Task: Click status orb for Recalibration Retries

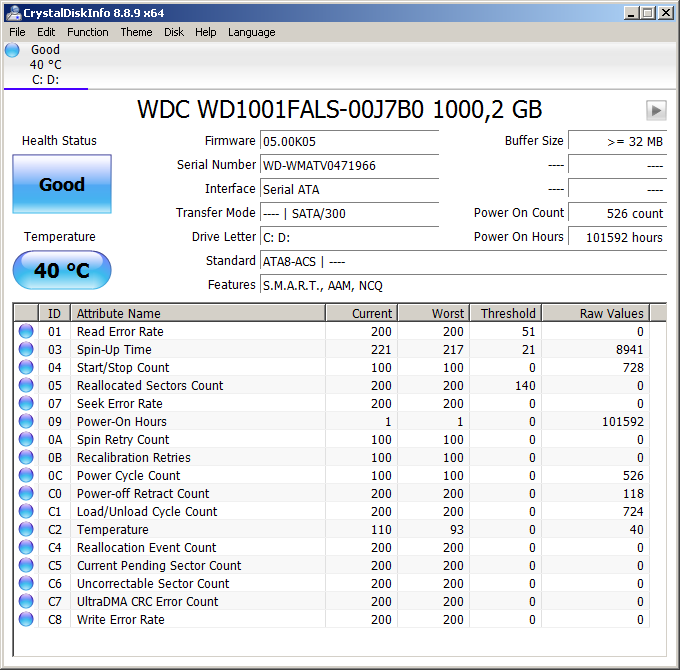Action: click(x=26, y=458)
